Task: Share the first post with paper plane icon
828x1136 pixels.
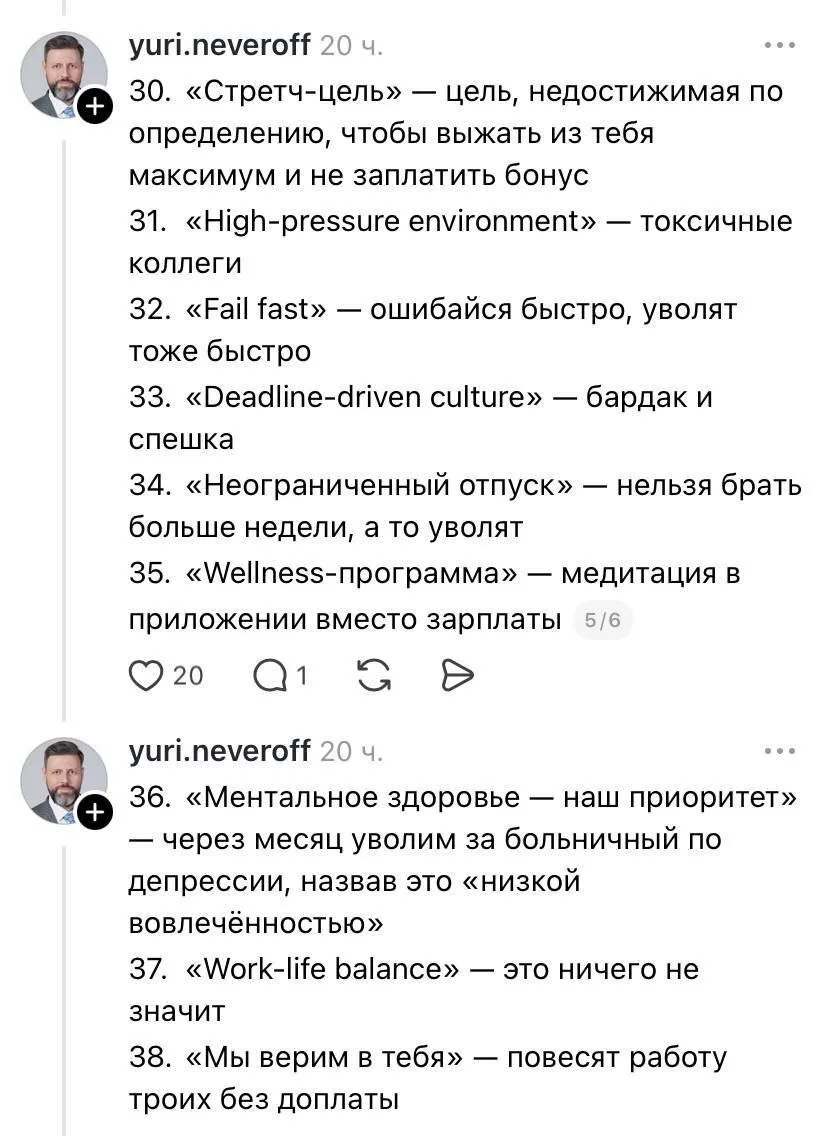Action: click(457, 675)
